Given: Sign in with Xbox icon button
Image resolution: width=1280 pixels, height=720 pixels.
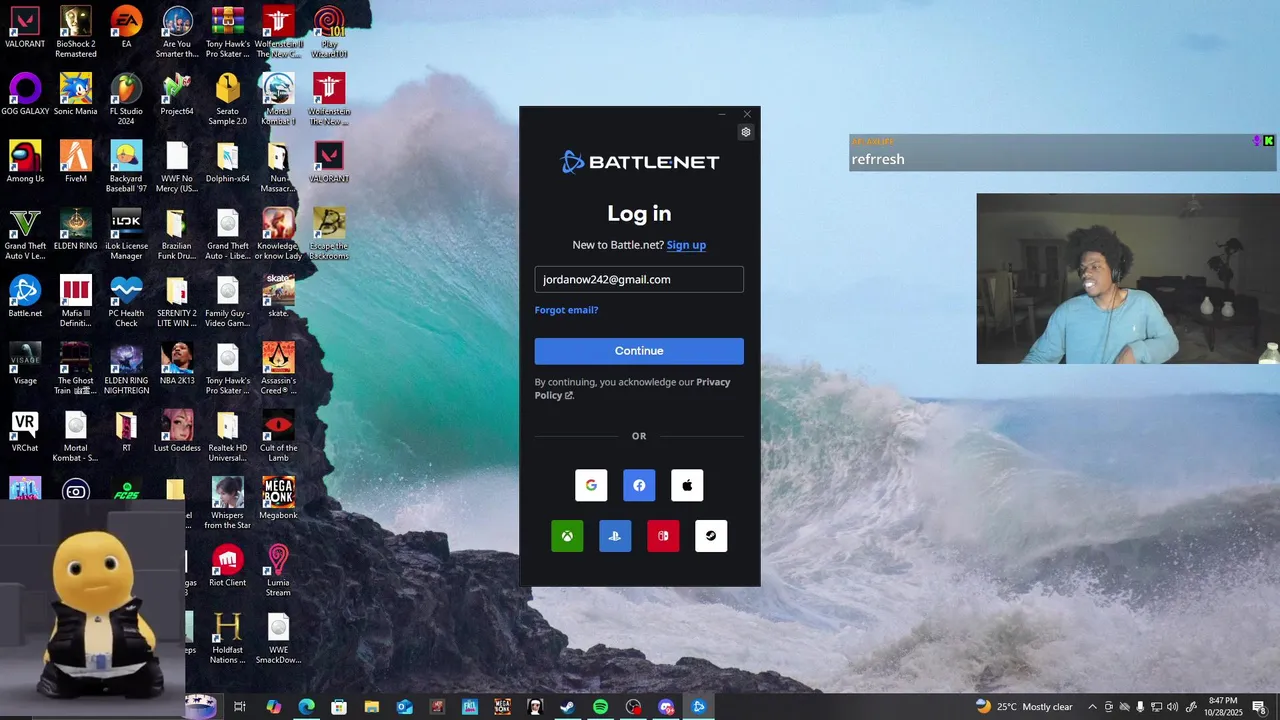Looking at the screenshot, I should pos(567,536).
